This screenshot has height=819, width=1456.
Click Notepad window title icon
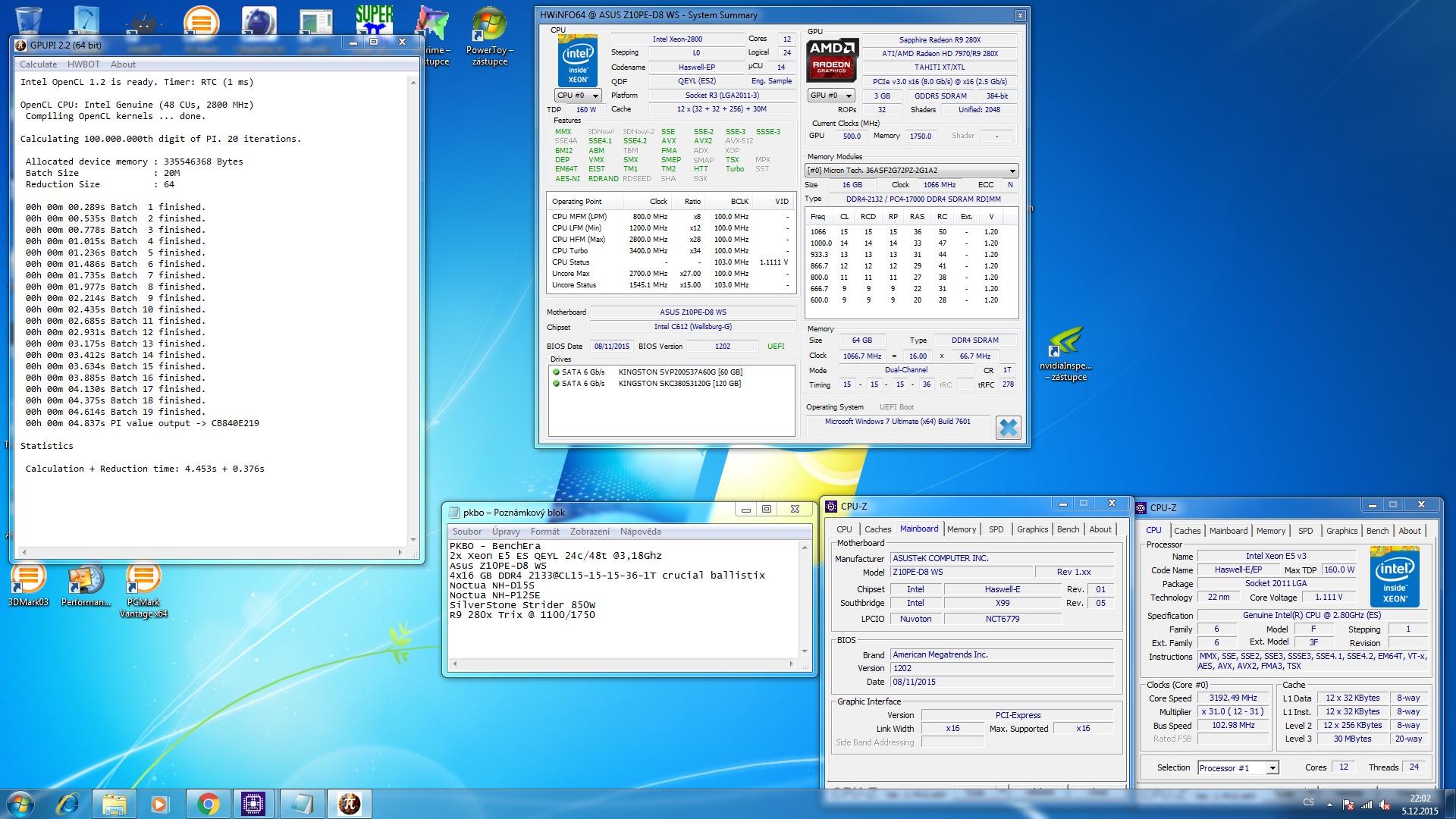(454, 513)
